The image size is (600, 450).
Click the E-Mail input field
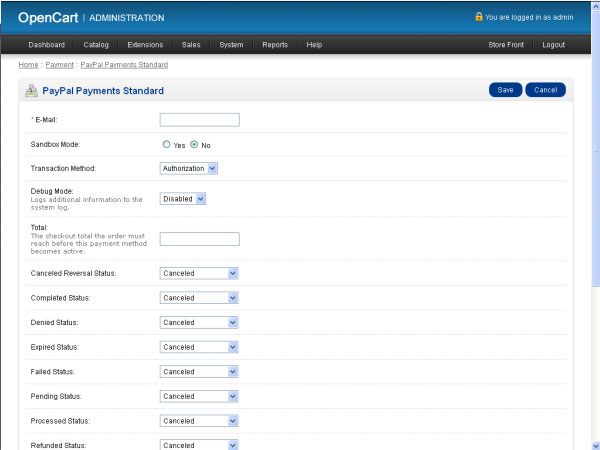point(200,120)
